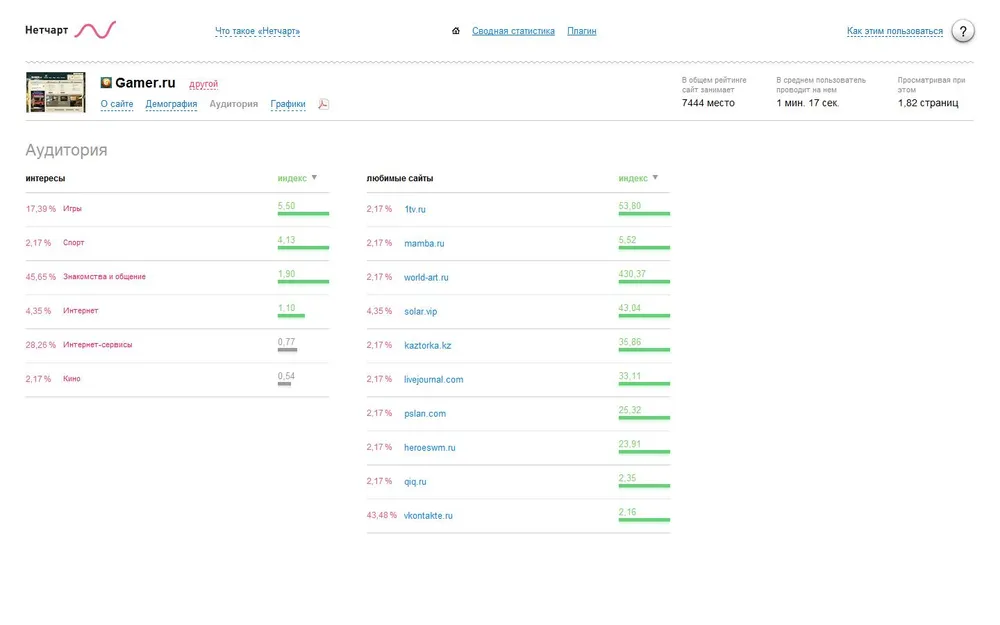Sort interests by index arrow
The image size is (1000, 625).
coord(314,178)
